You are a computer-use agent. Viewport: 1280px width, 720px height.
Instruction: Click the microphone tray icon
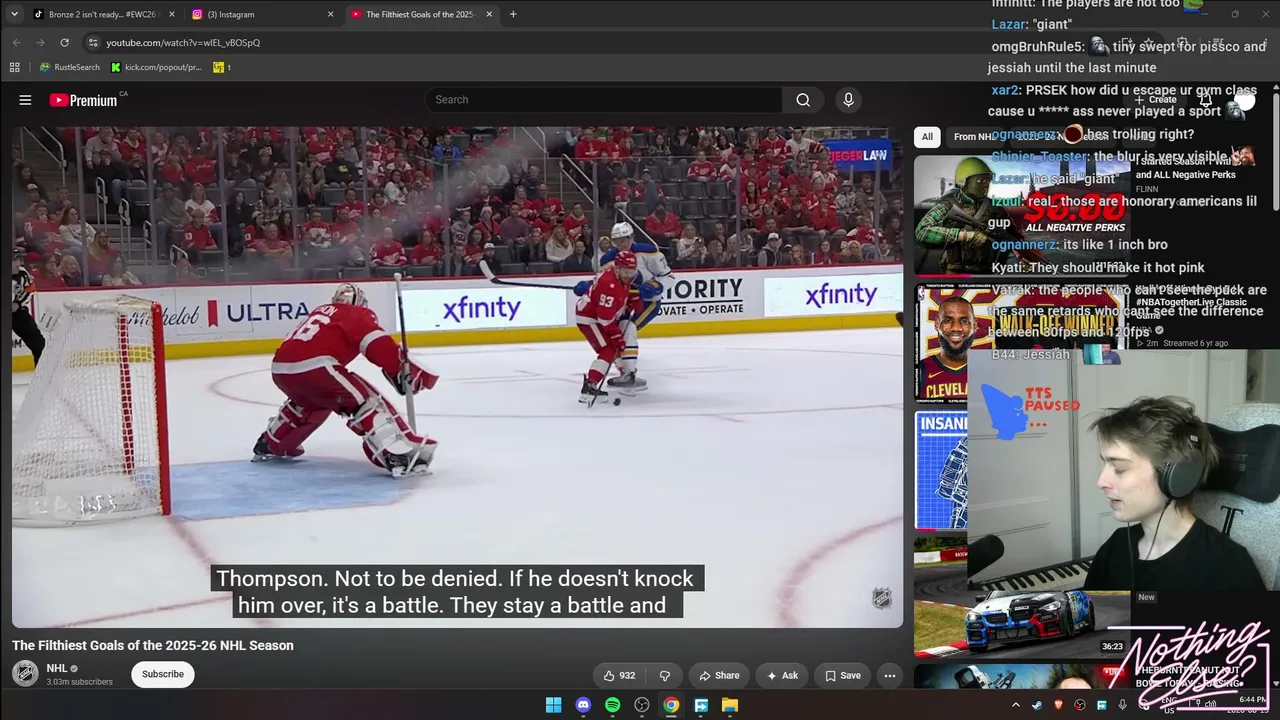click(x=1123, y=705)
